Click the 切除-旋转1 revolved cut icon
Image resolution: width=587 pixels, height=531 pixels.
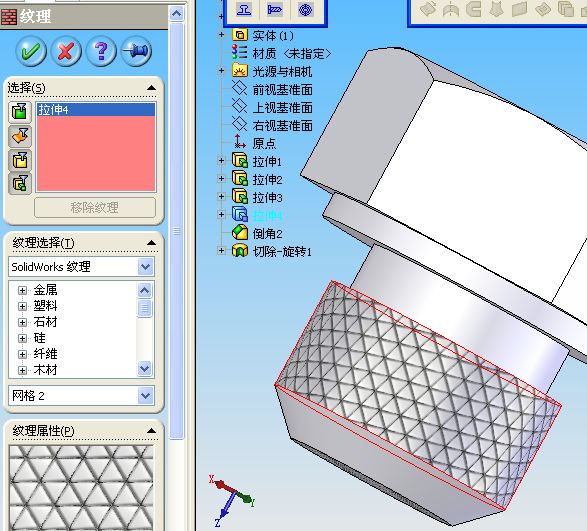point(240,251)
